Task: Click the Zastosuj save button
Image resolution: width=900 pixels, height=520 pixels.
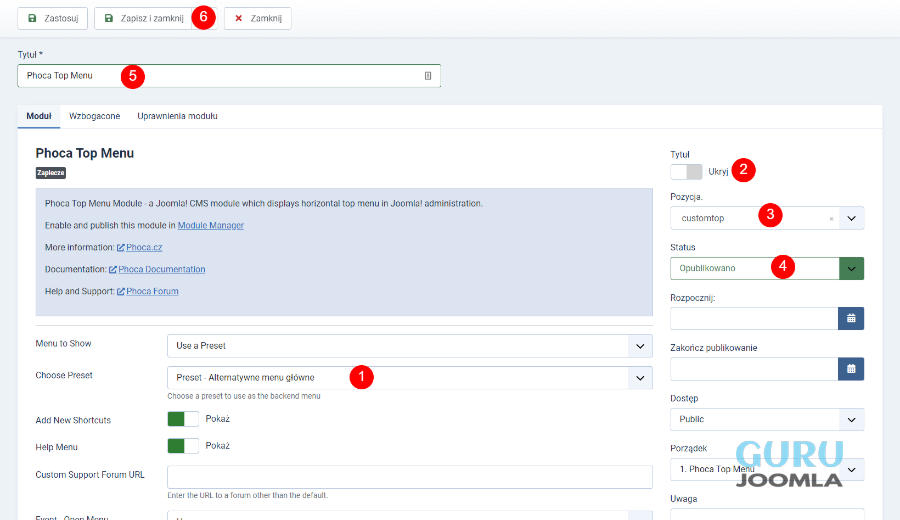Action: (x=52, y=18)
